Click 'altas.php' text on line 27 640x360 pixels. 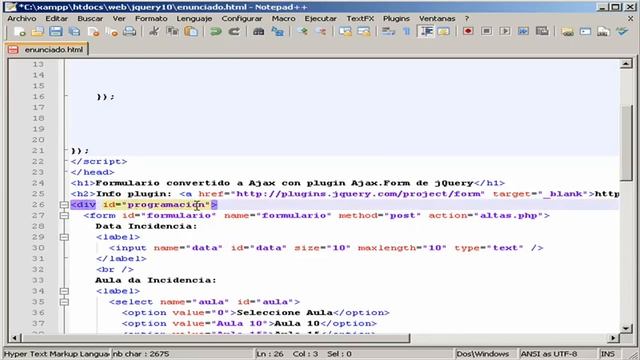(508, 216)
